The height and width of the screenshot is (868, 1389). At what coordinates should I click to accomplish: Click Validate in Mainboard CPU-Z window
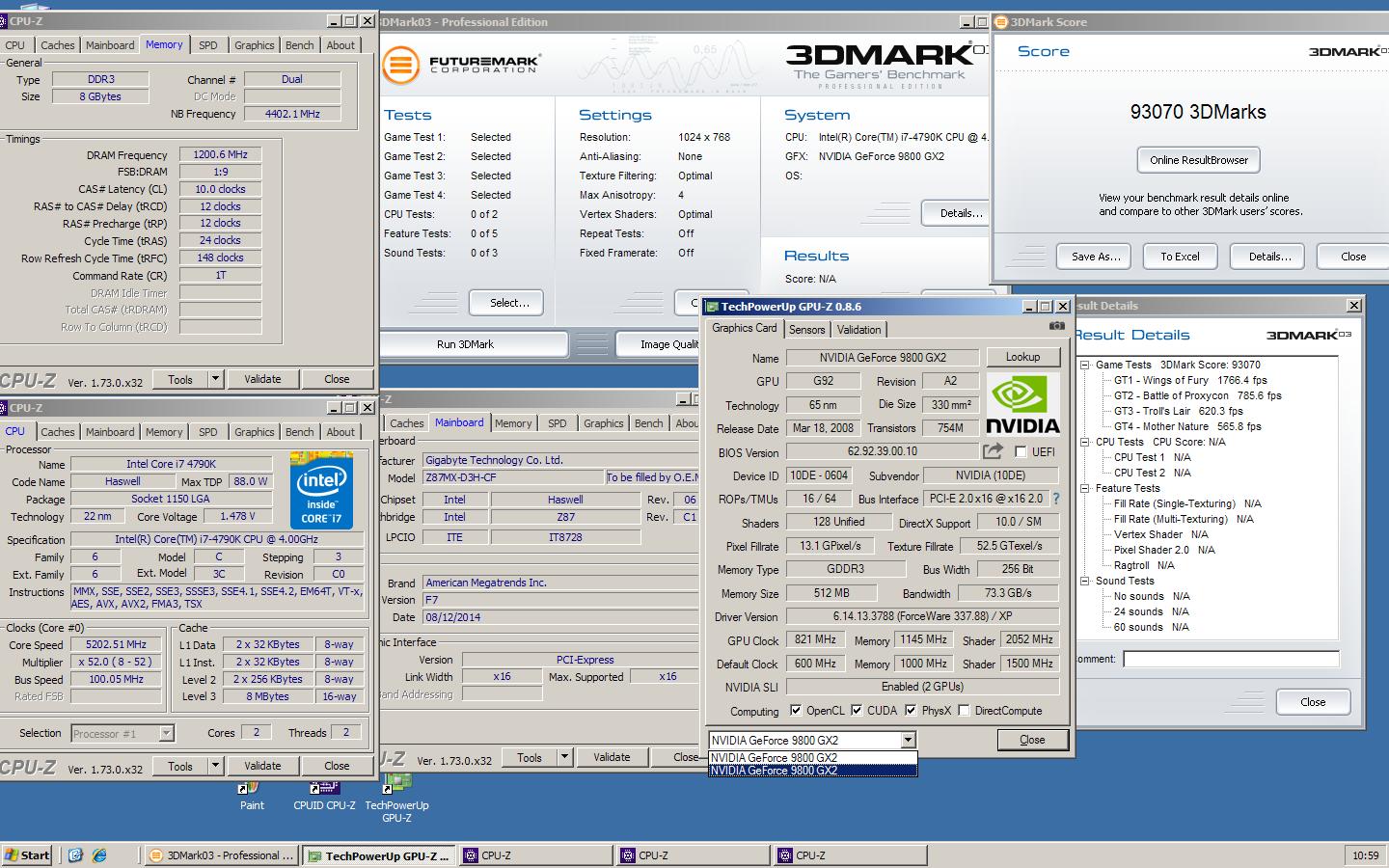point(612,757)
